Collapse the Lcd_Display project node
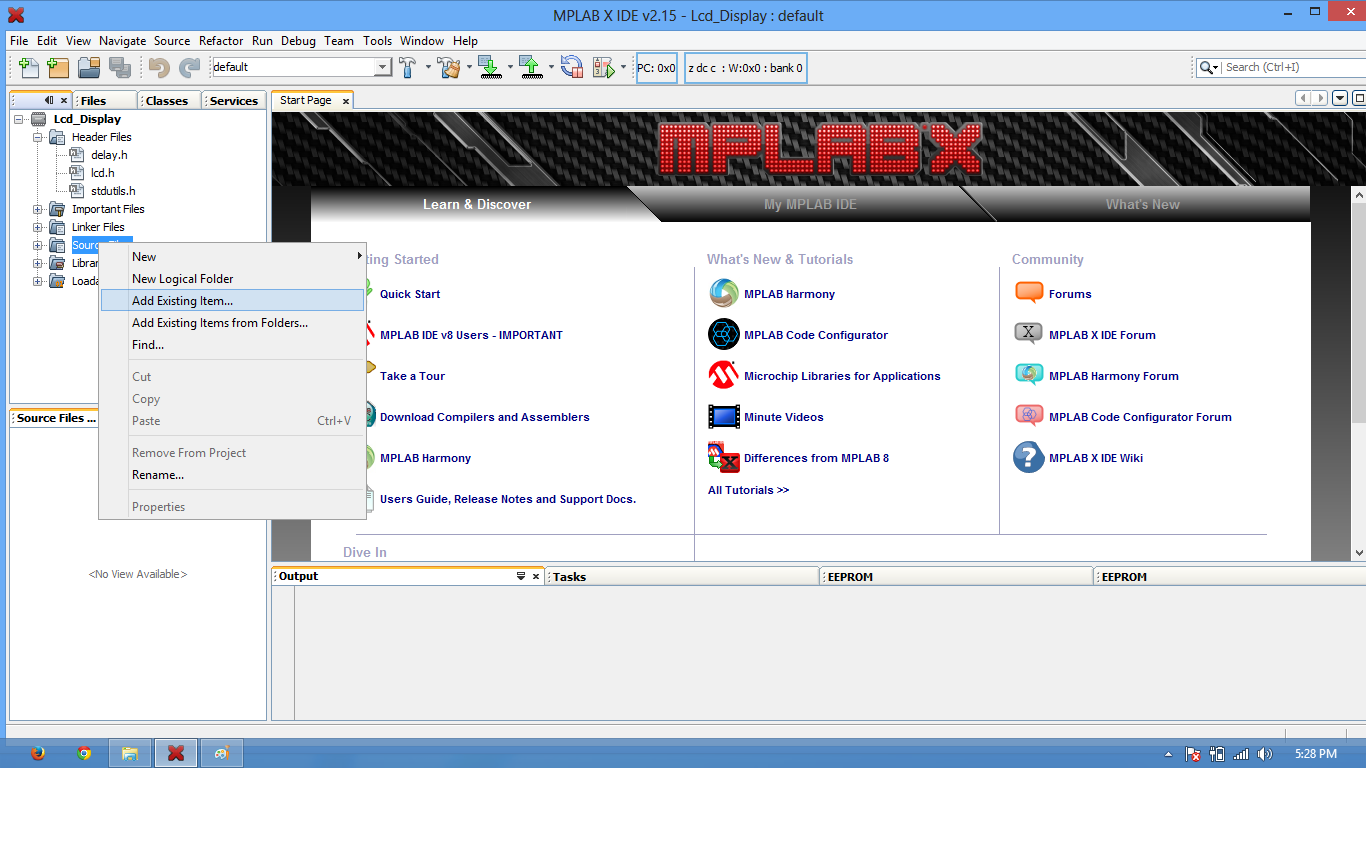 point(19,119)
